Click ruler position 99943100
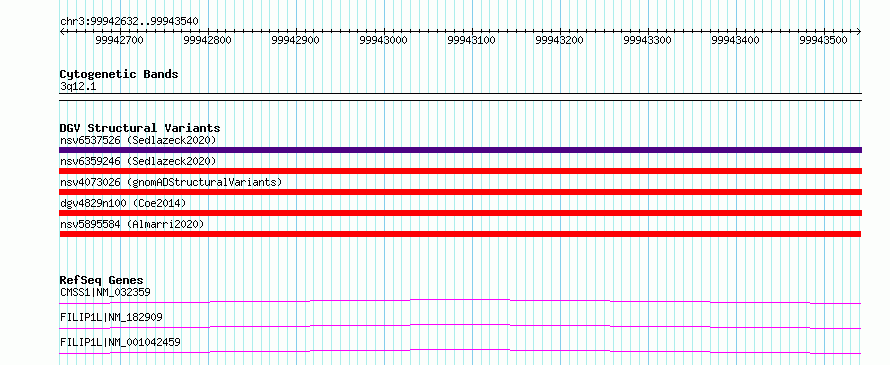The image size is (890, 365). 472,40
